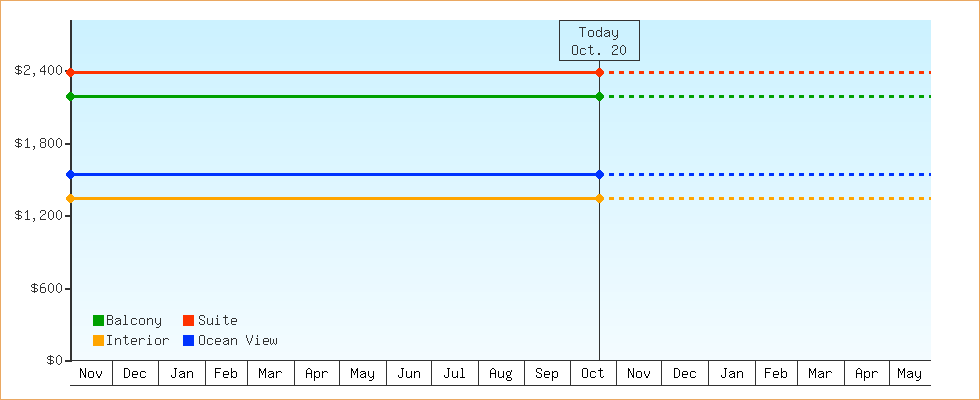This screenshot has width=980, height=400.
Task: Click the Suite starting point at left axis
Action: pos(70,72)
